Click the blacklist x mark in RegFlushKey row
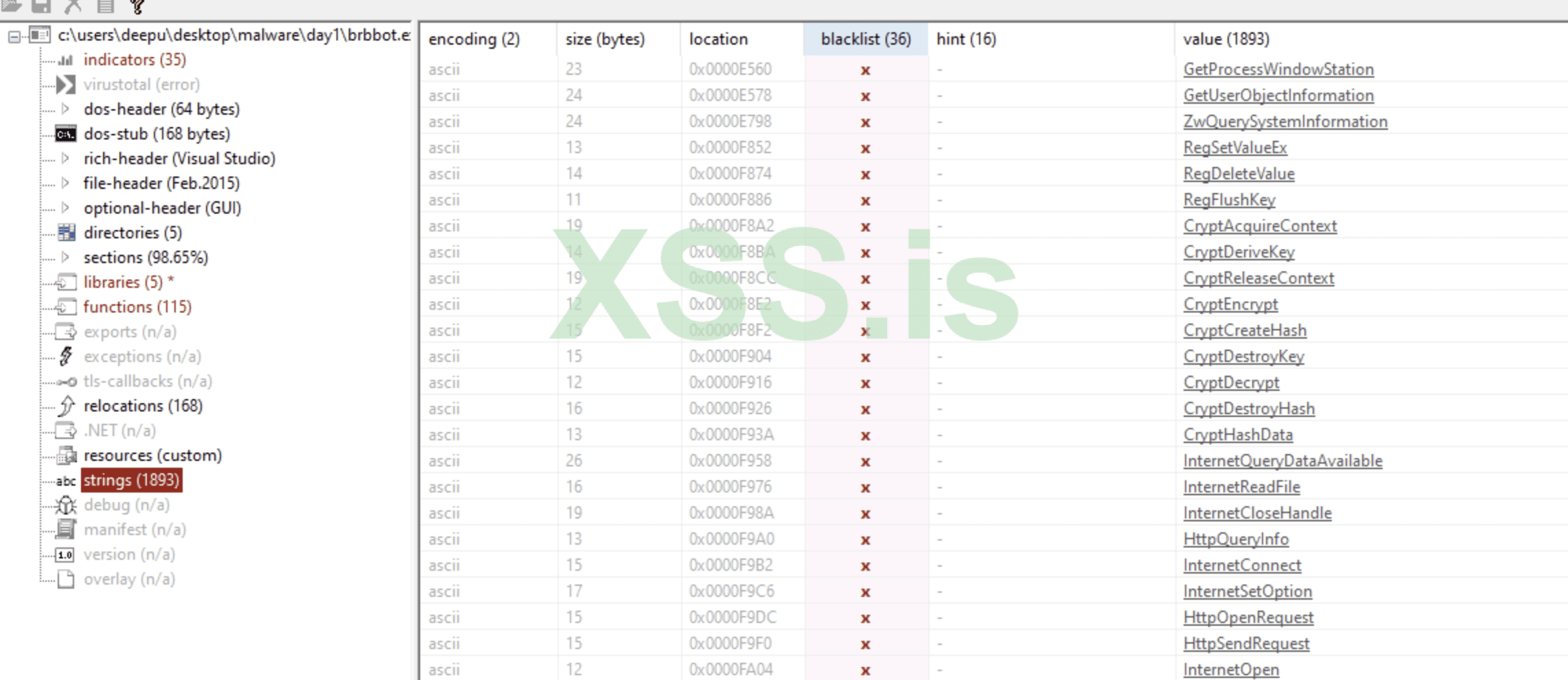Screen dimensions: 1568x680 click(866, 201)
